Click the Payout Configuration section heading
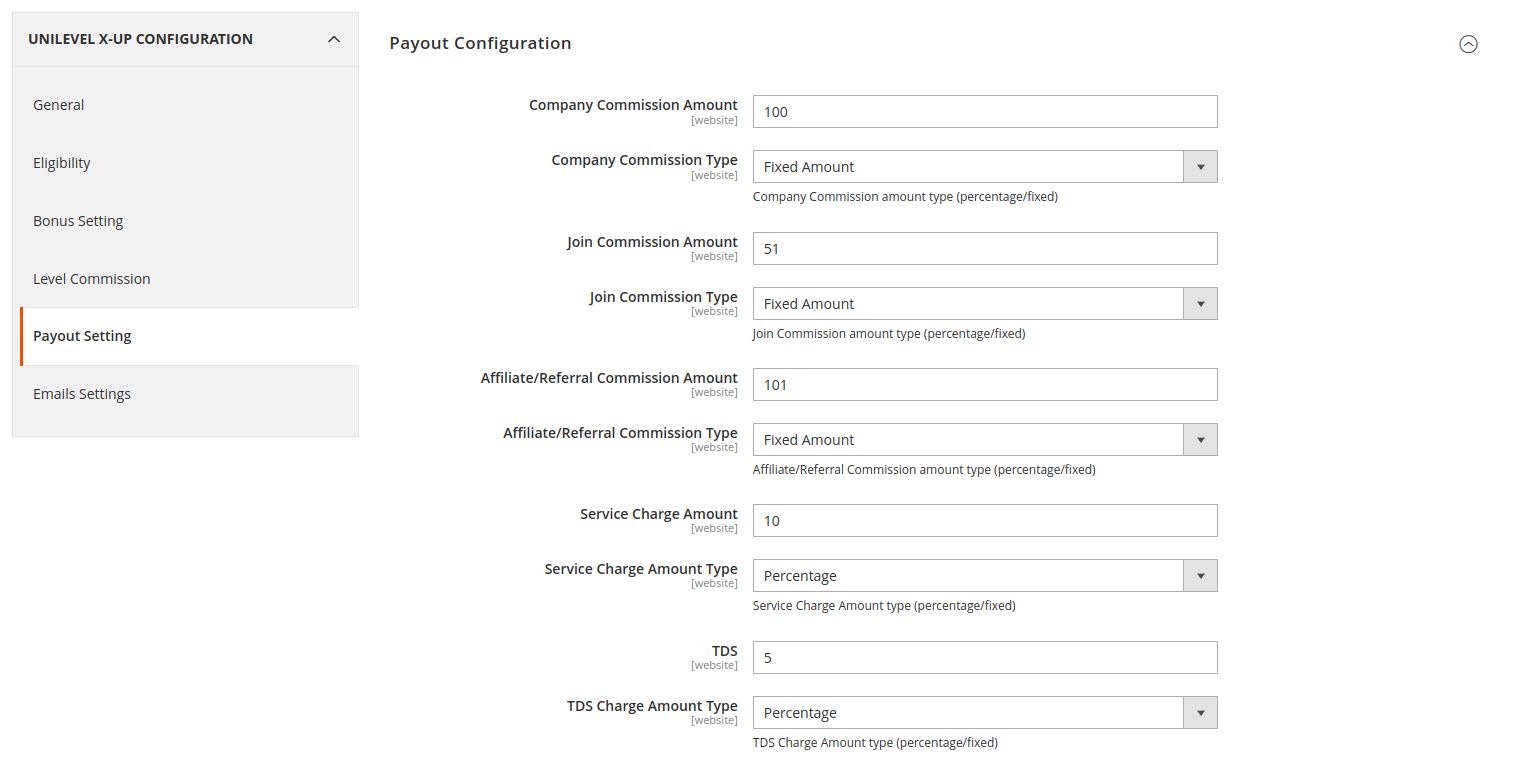 coord(480,43)
